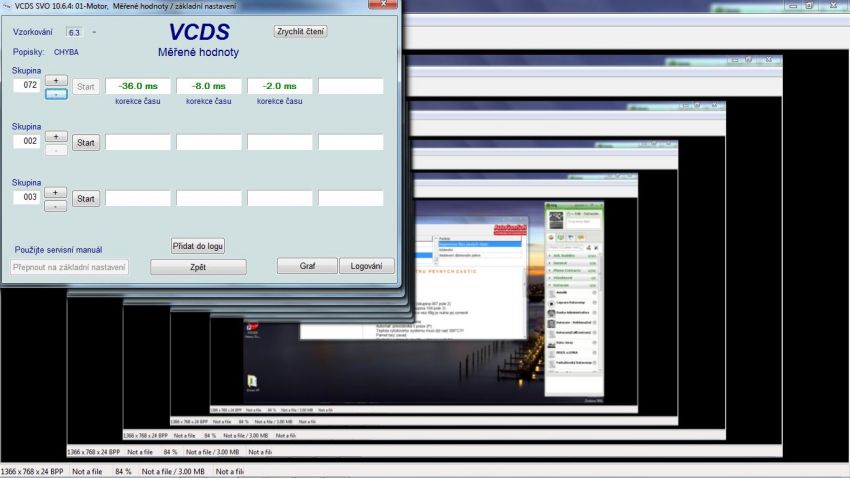Click the -2.0 ms measured value field
The image size is (850, 478).
tap(280, 86)
